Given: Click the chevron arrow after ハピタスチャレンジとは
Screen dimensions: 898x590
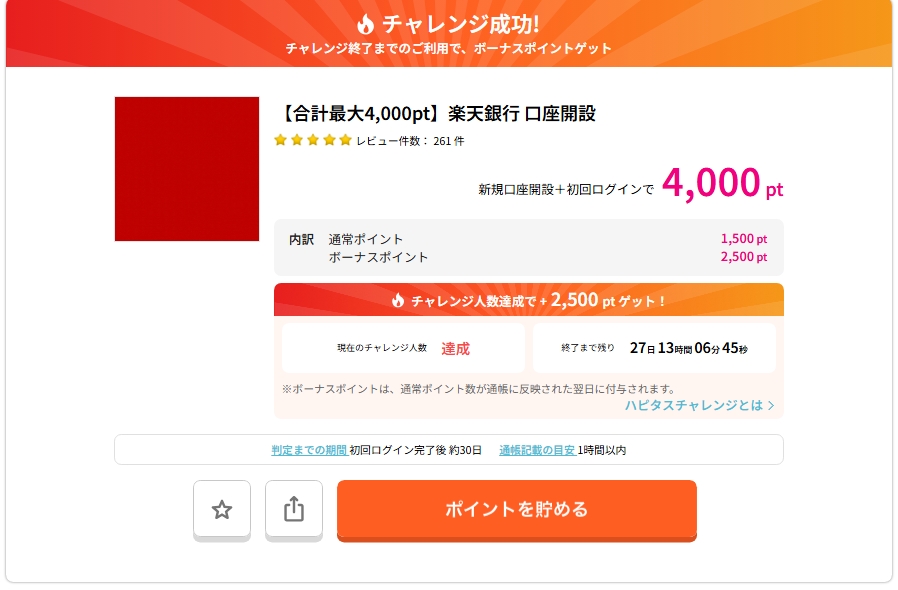Looking at the screenshot, I should [x=771, y=405].
